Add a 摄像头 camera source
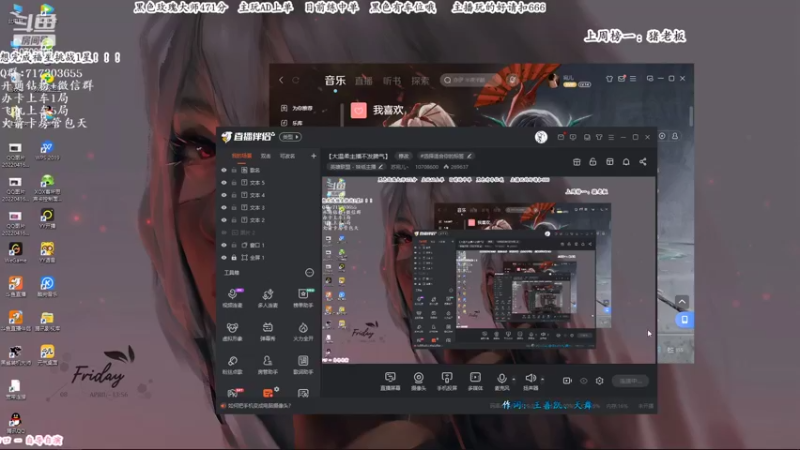This screenshot has width=800, height=450. (x=418, y=381)
